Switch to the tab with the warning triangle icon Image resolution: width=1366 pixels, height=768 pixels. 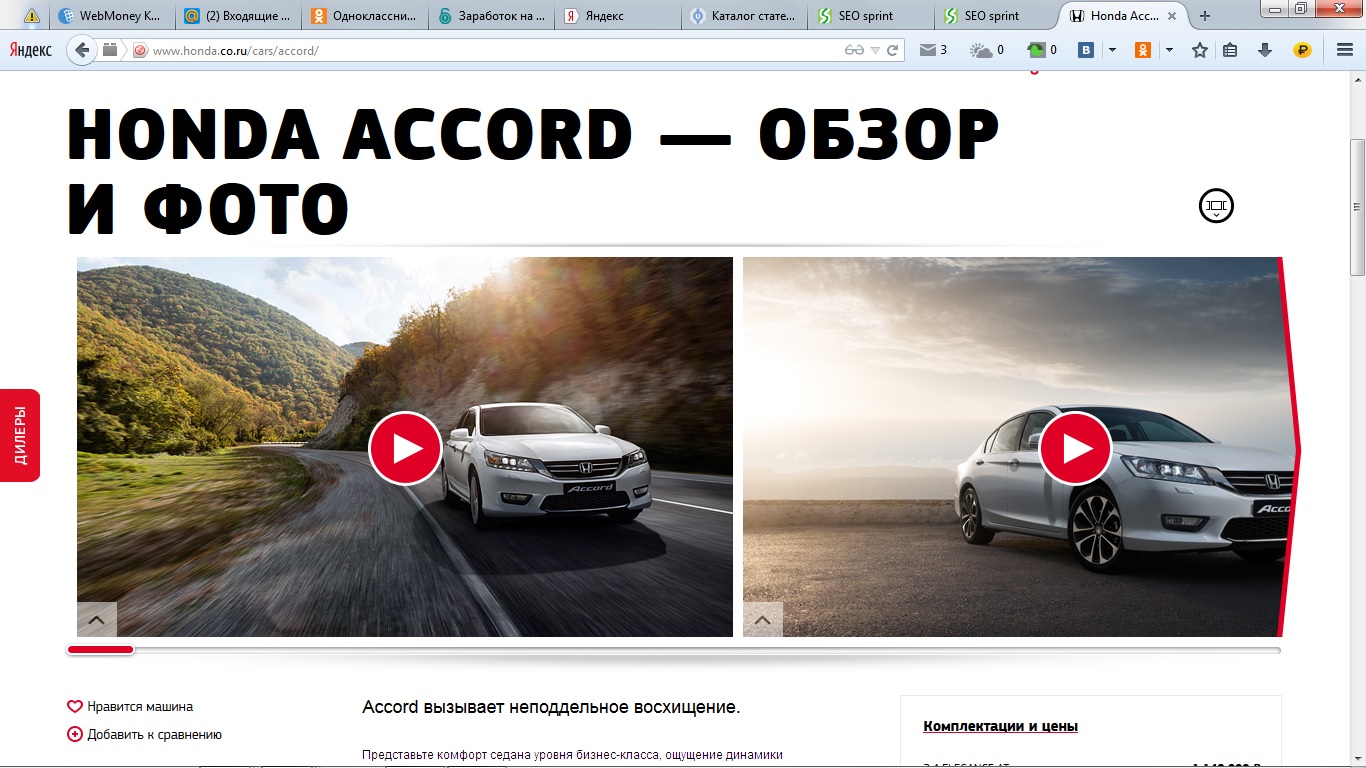pyautogui.click(x=32, y=16)
